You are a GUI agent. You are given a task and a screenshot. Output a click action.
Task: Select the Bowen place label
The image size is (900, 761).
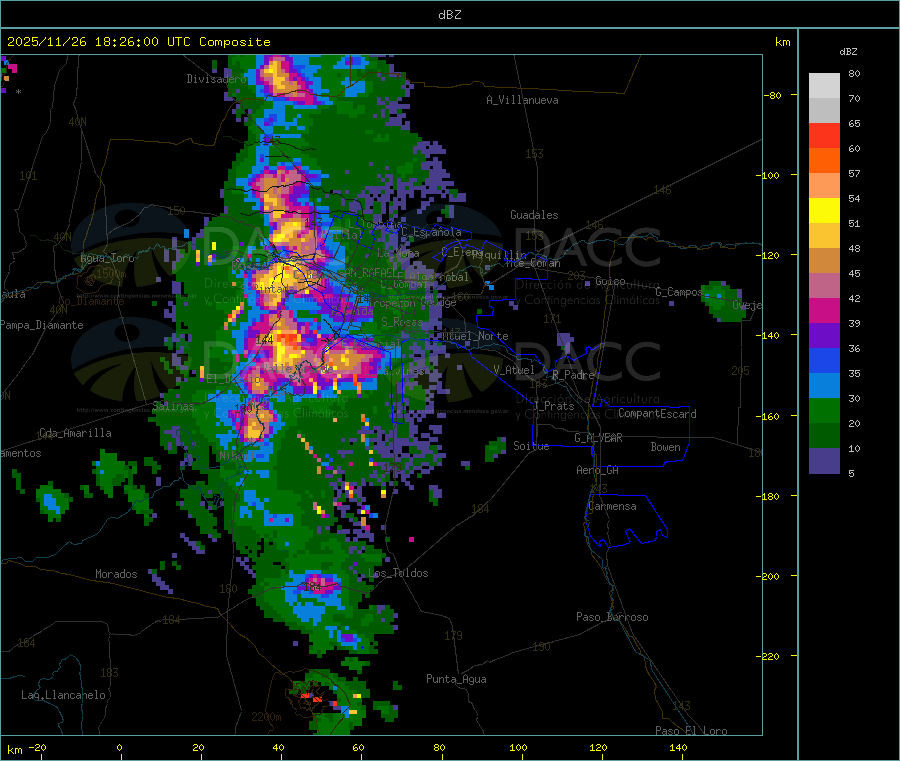[x=665, y=447]
